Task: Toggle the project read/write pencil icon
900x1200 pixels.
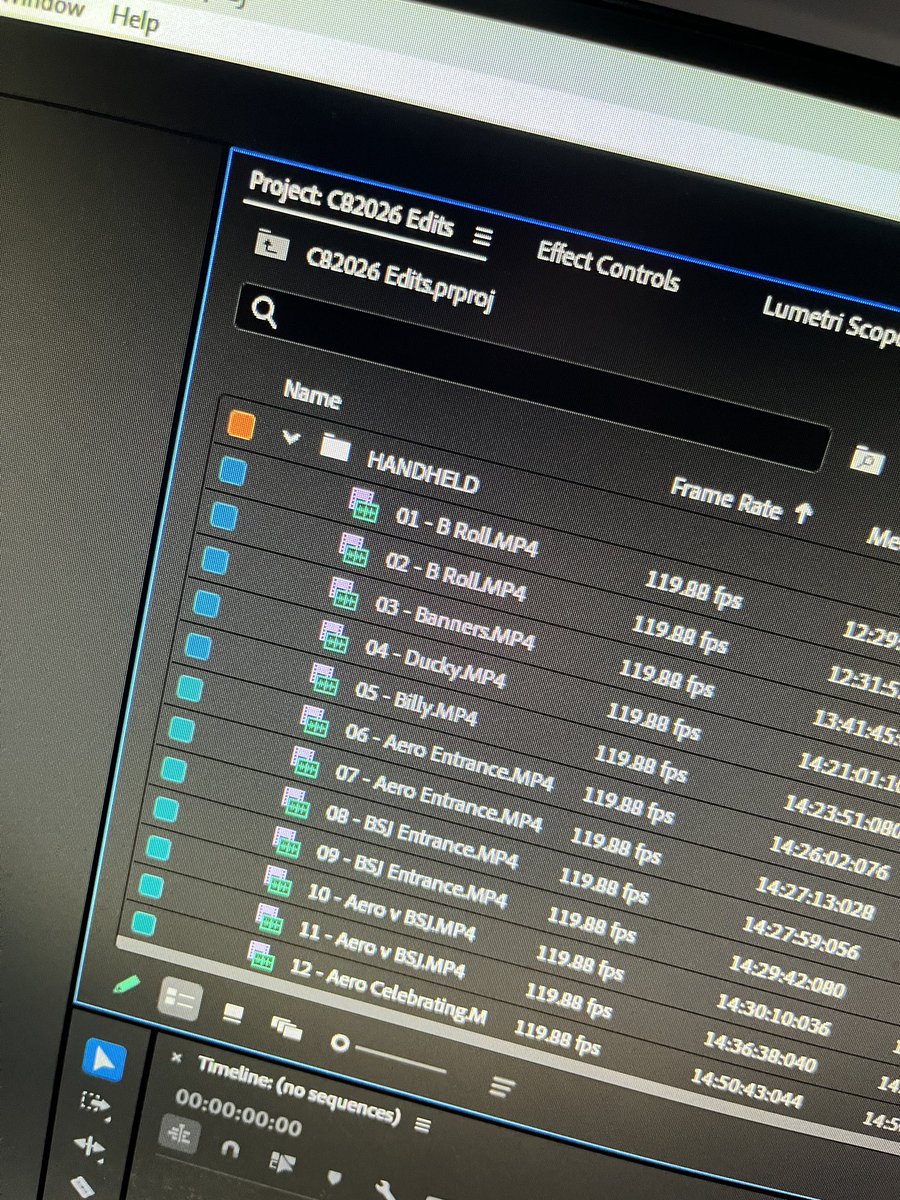Action: [x=125, y=984]
